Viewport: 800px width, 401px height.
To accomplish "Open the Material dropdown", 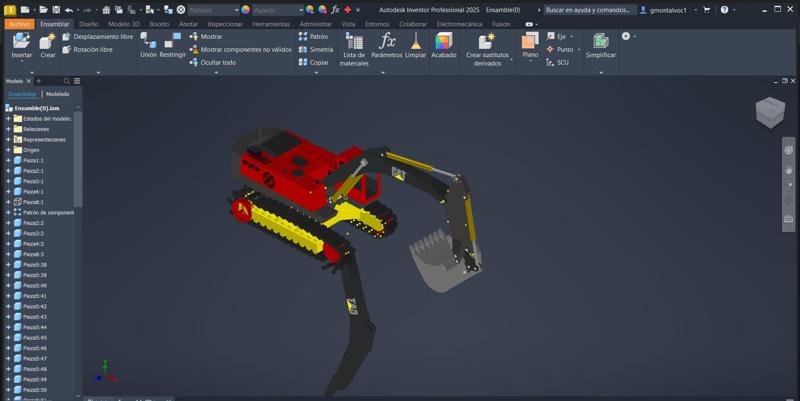I will 214,10.
